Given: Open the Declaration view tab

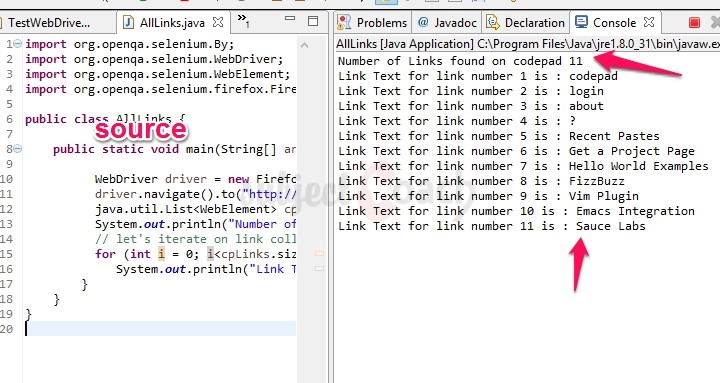Looking at the screenshot, I should click(x=526, y=23).
